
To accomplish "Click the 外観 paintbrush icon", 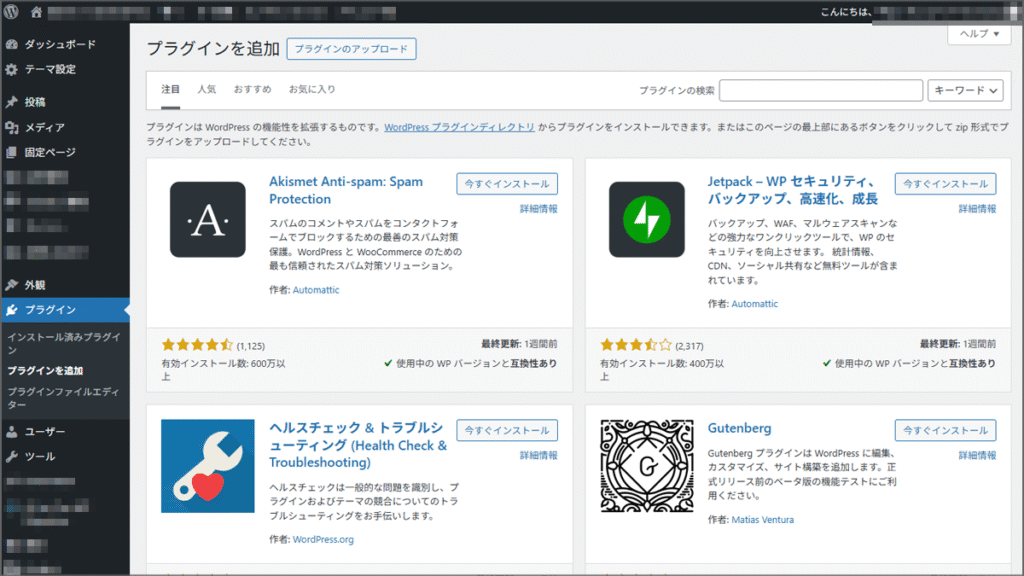I will tap(12, 285).
